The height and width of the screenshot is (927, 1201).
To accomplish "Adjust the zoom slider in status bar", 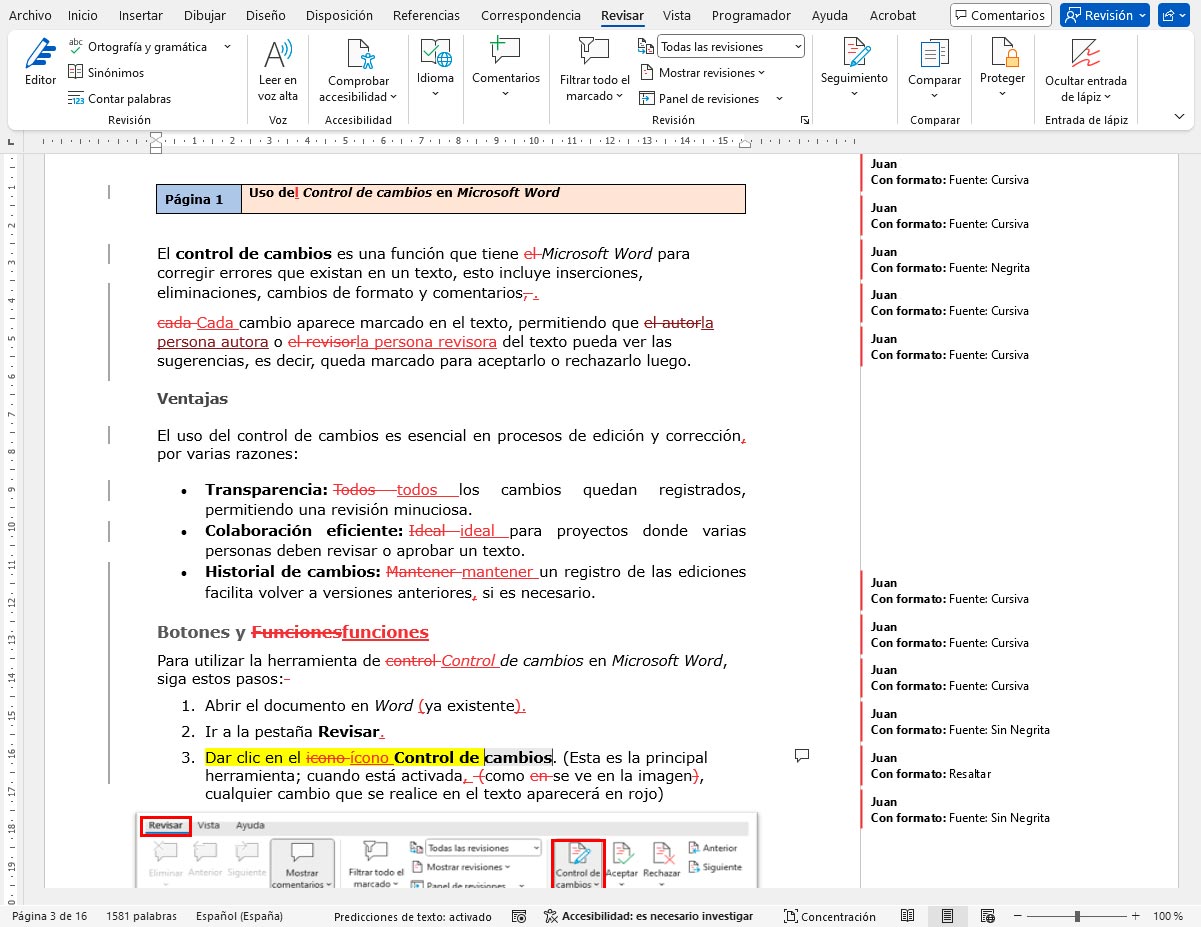I will (1077, 916).
